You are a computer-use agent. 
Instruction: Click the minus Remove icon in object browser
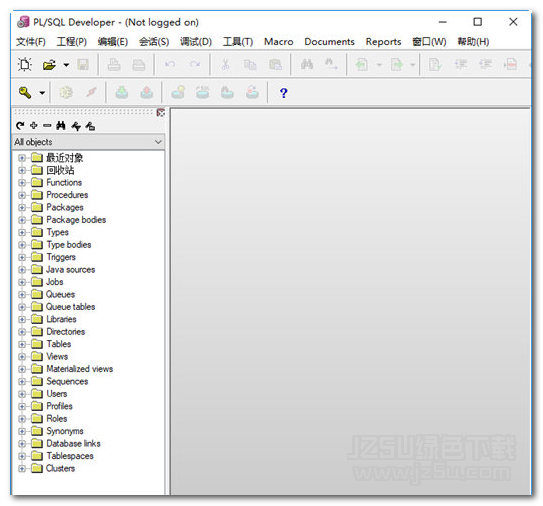coord(47,125)
